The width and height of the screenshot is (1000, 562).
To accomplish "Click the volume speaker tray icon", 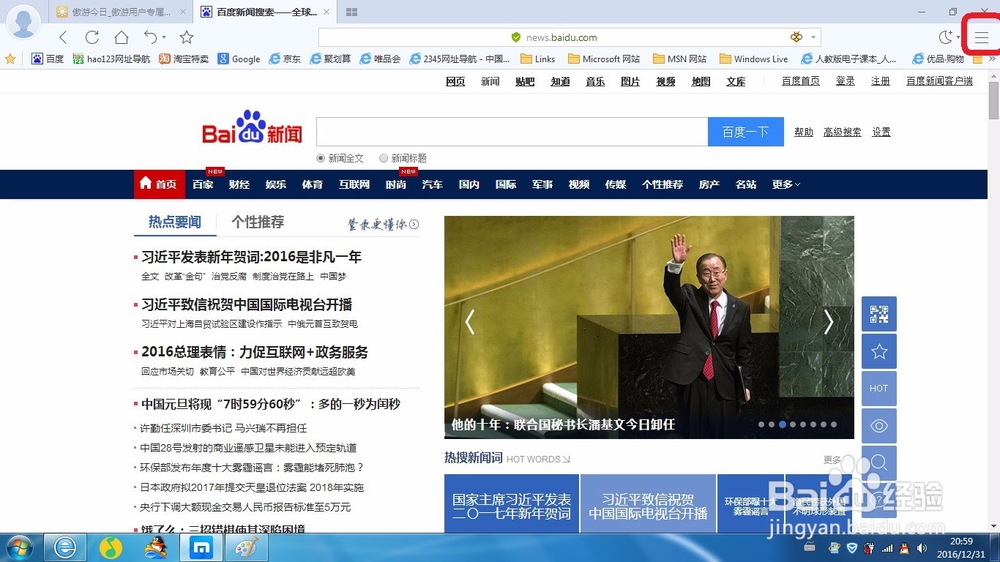I will click(922, 548).
